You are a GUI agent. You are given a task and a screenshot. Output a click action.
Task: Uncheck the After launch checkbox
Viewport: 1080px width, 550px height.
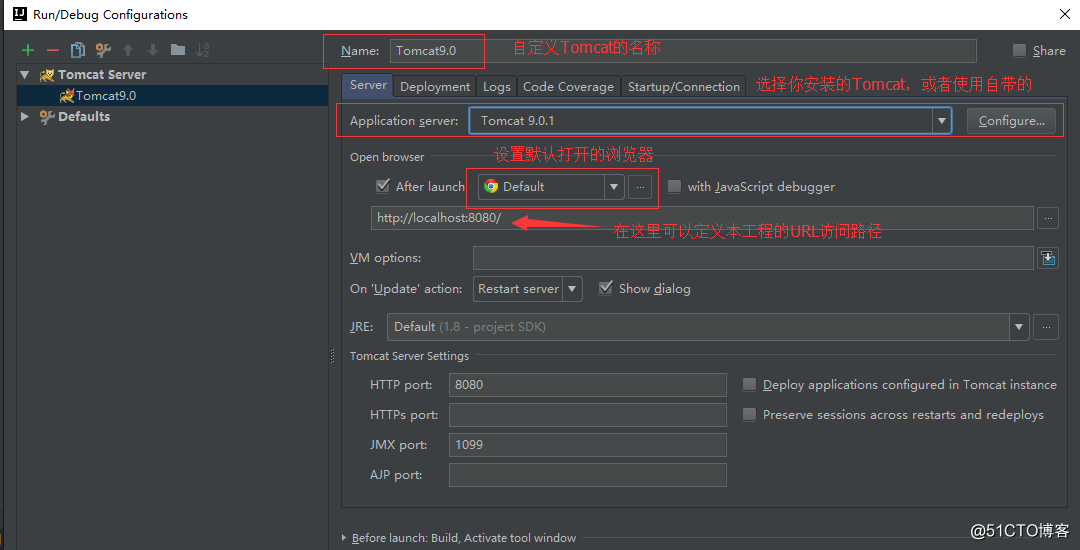[x=383, y=187]
